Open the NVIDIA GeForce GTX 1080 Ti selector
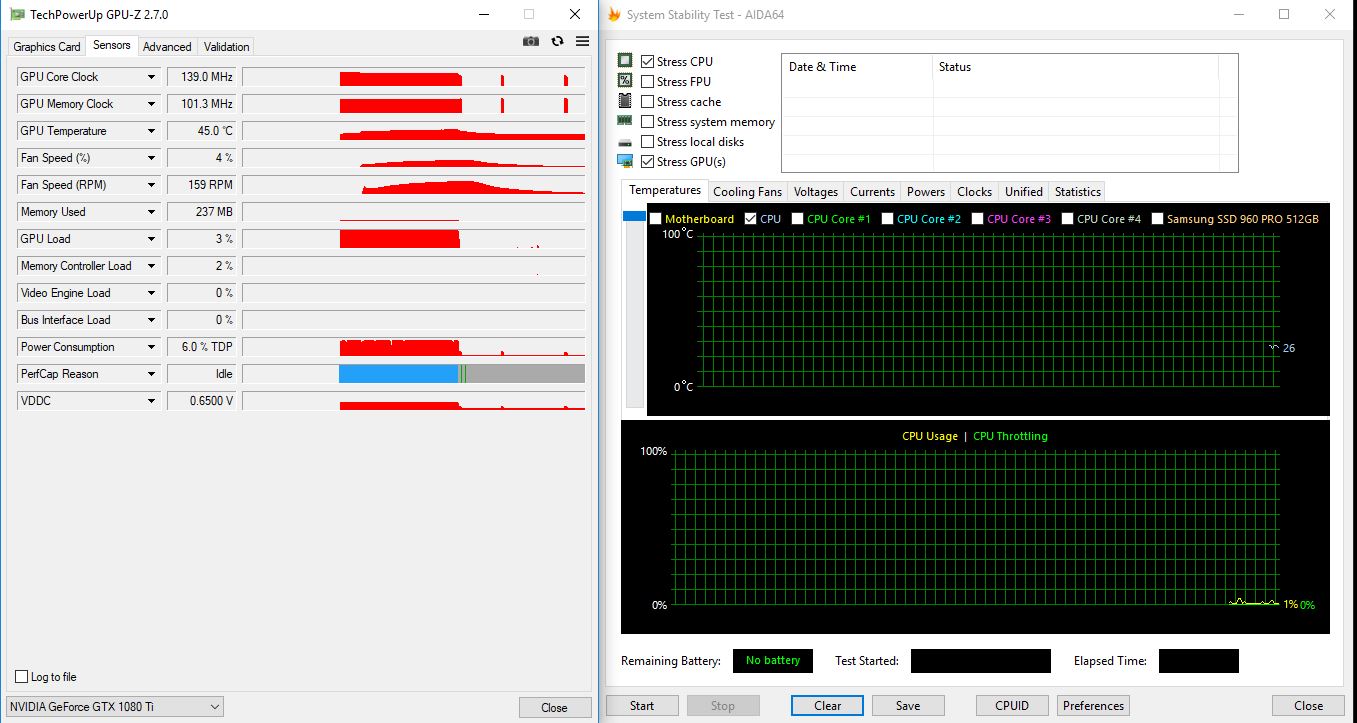The image size is (1357, 723). (115, 707)
